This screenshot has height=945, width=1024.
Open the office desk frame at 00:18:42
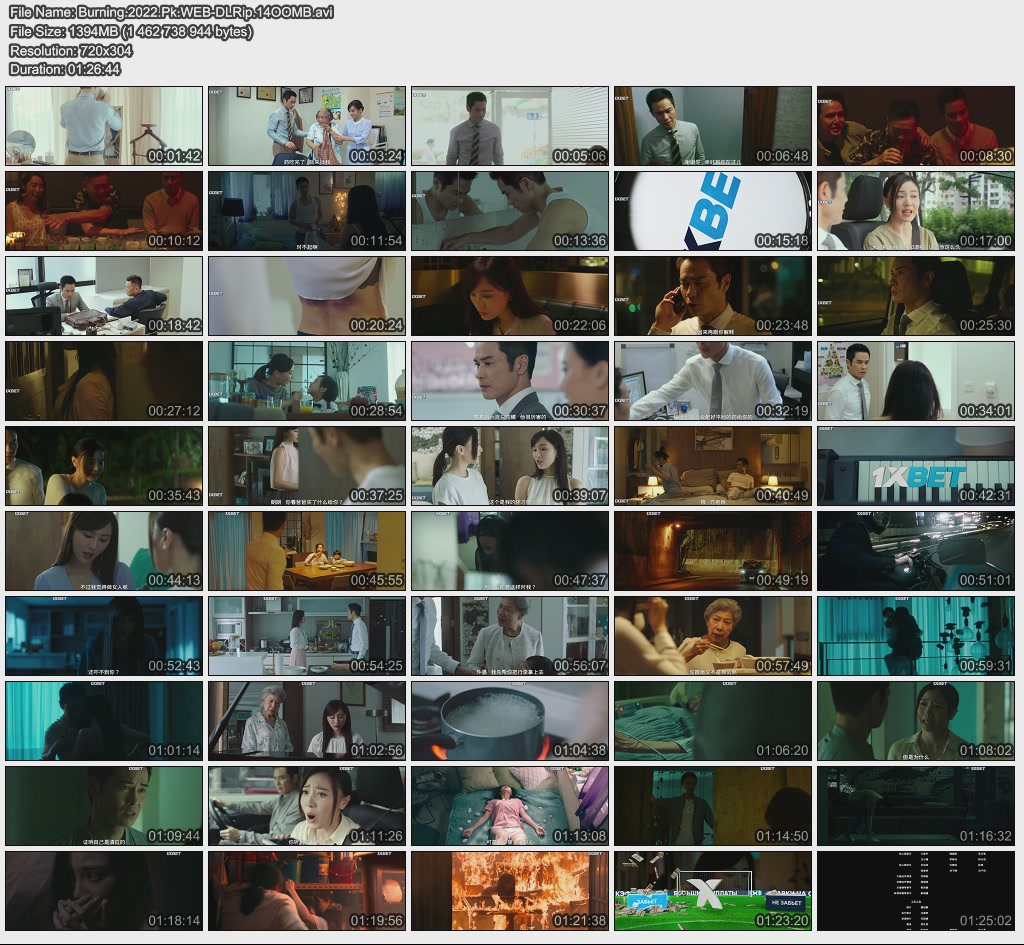[x=104, y=296]
